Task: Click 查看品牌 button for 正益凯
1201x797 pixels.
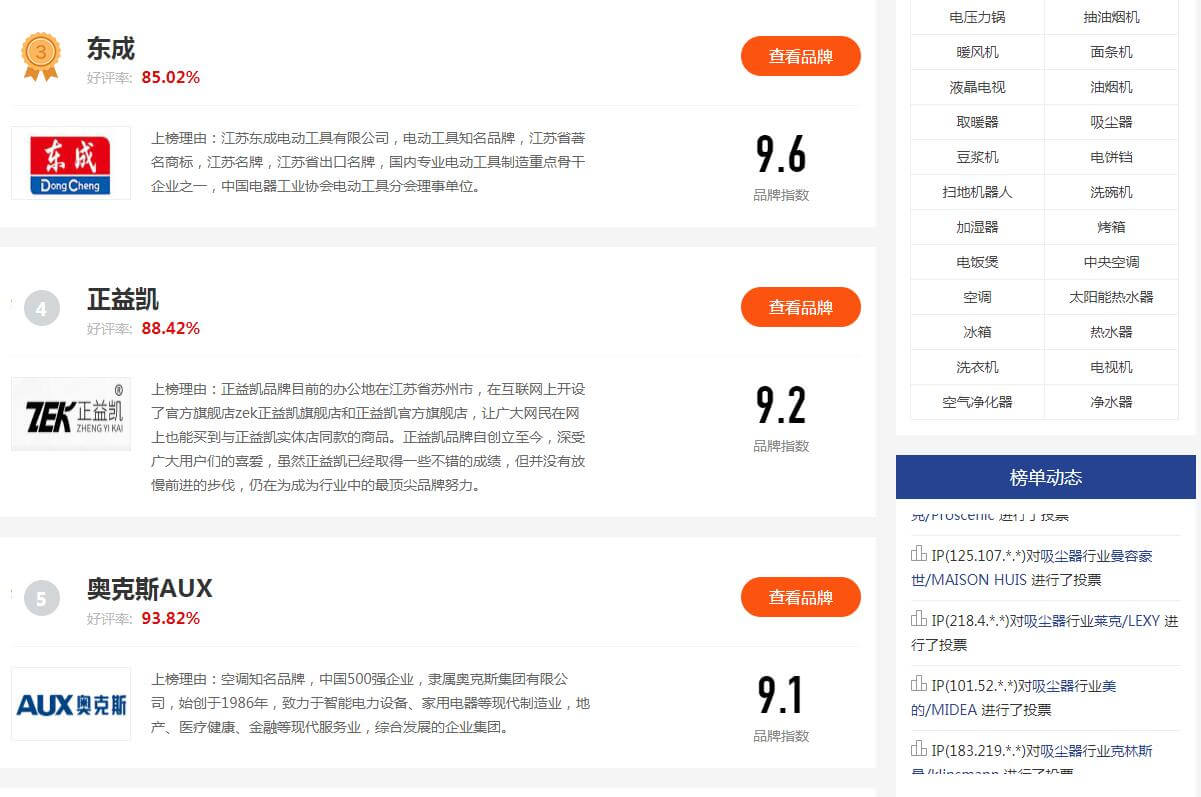Action: click(x=800, y=307)
